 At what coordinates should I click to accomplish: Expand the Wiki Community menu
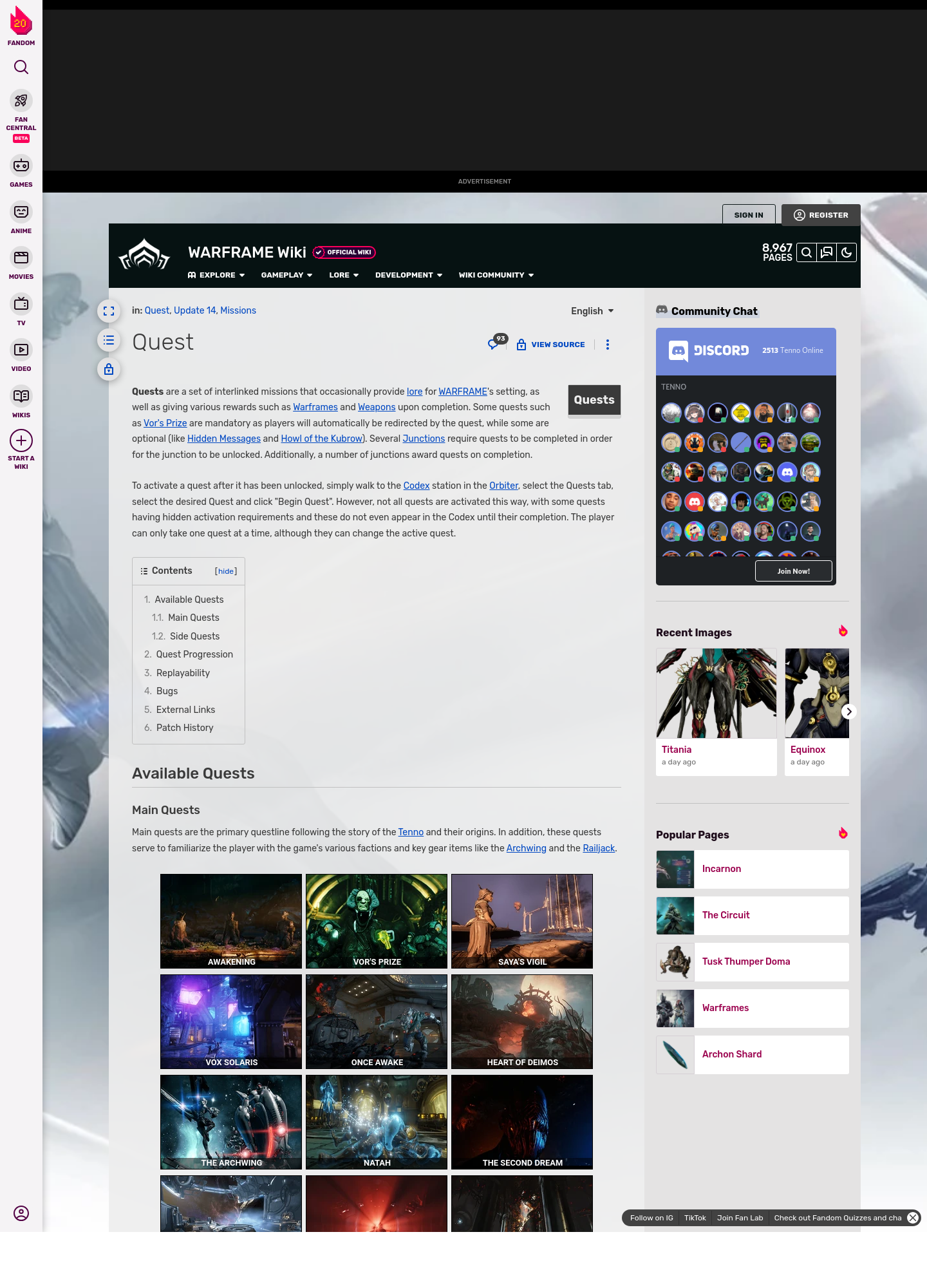[496, 275]
